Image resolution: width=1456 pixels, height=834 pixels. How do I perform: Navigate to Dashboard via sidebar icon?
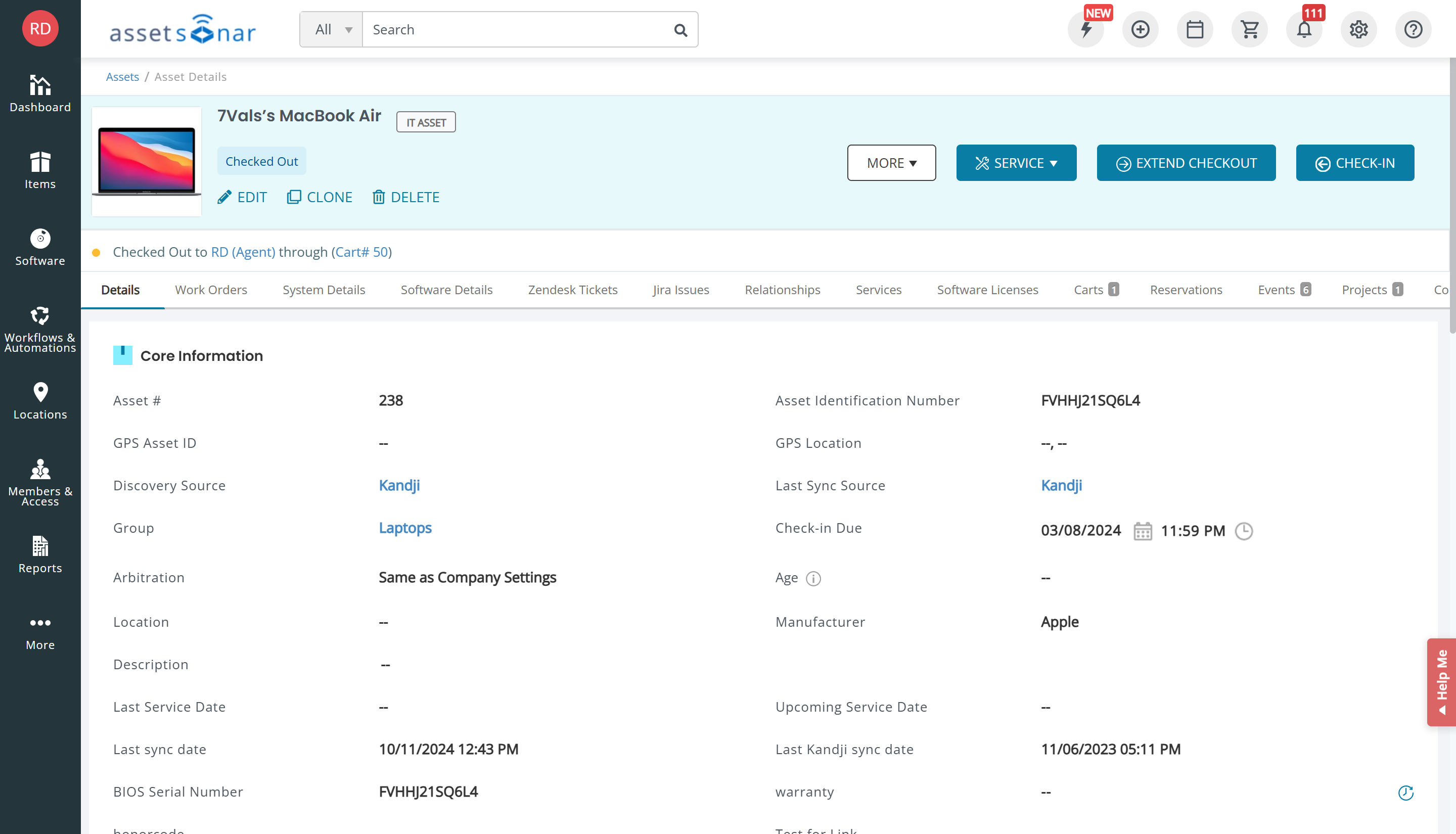(x=40, y=91)
